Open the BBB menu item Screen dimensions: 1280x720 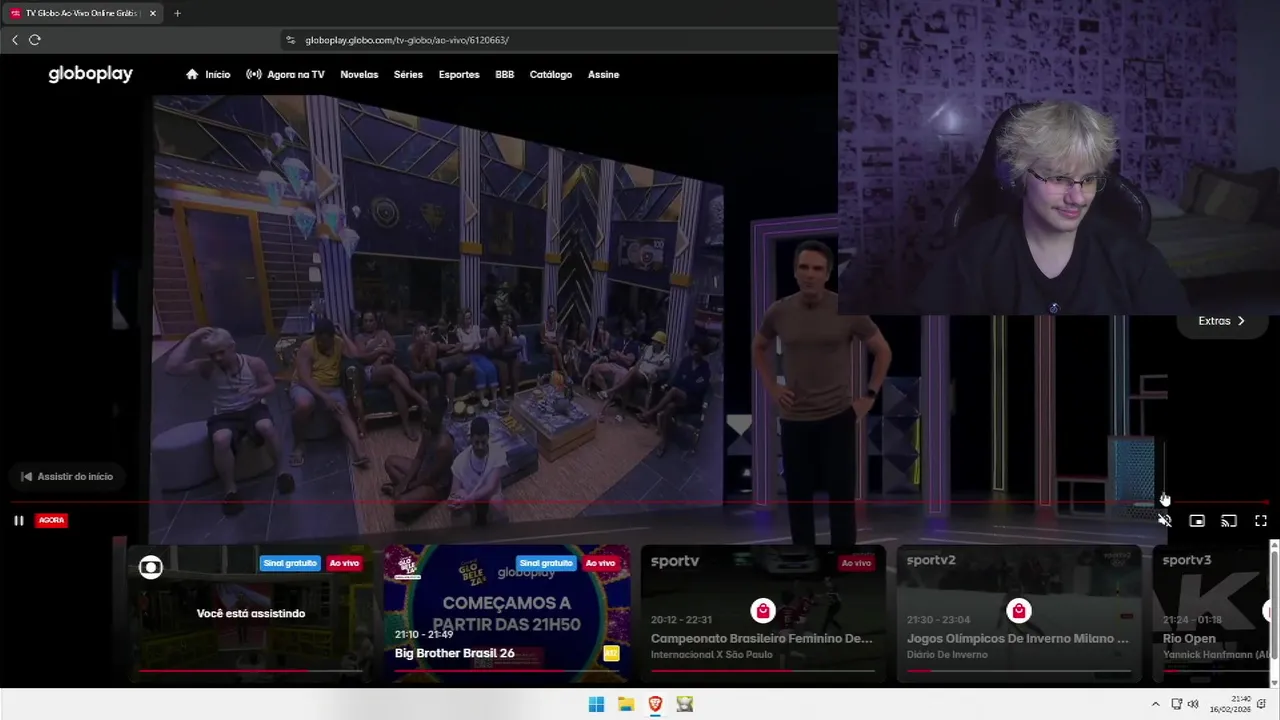point(505,74)
